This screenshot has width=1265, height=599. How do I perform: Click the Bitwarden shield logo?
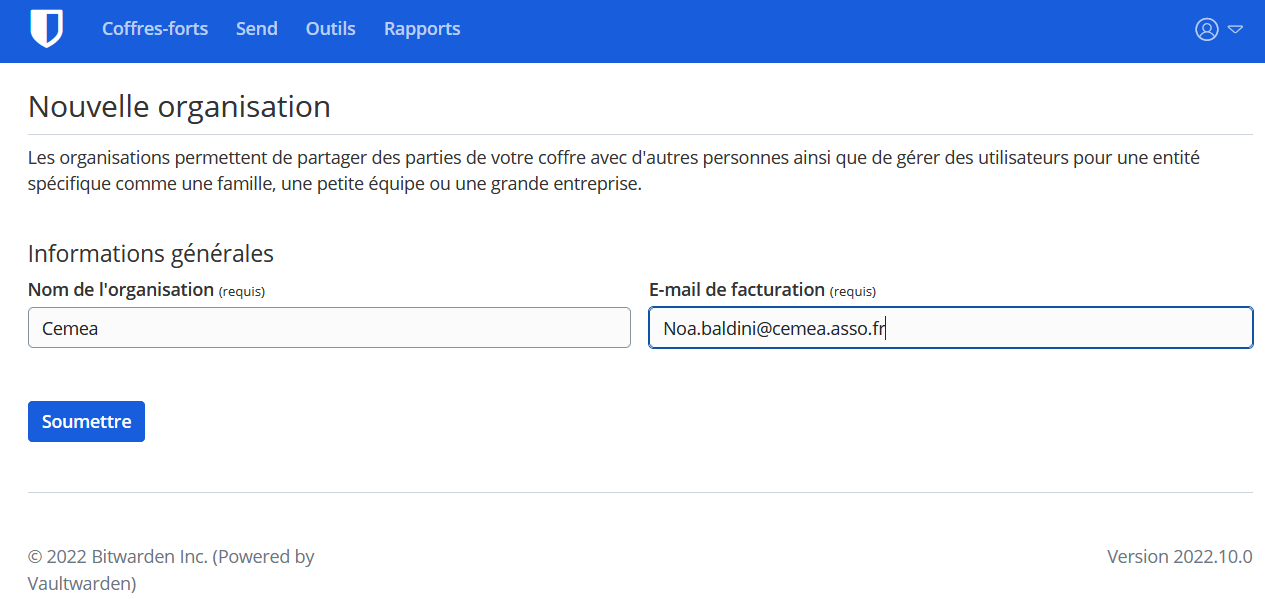tap(47, 29)
